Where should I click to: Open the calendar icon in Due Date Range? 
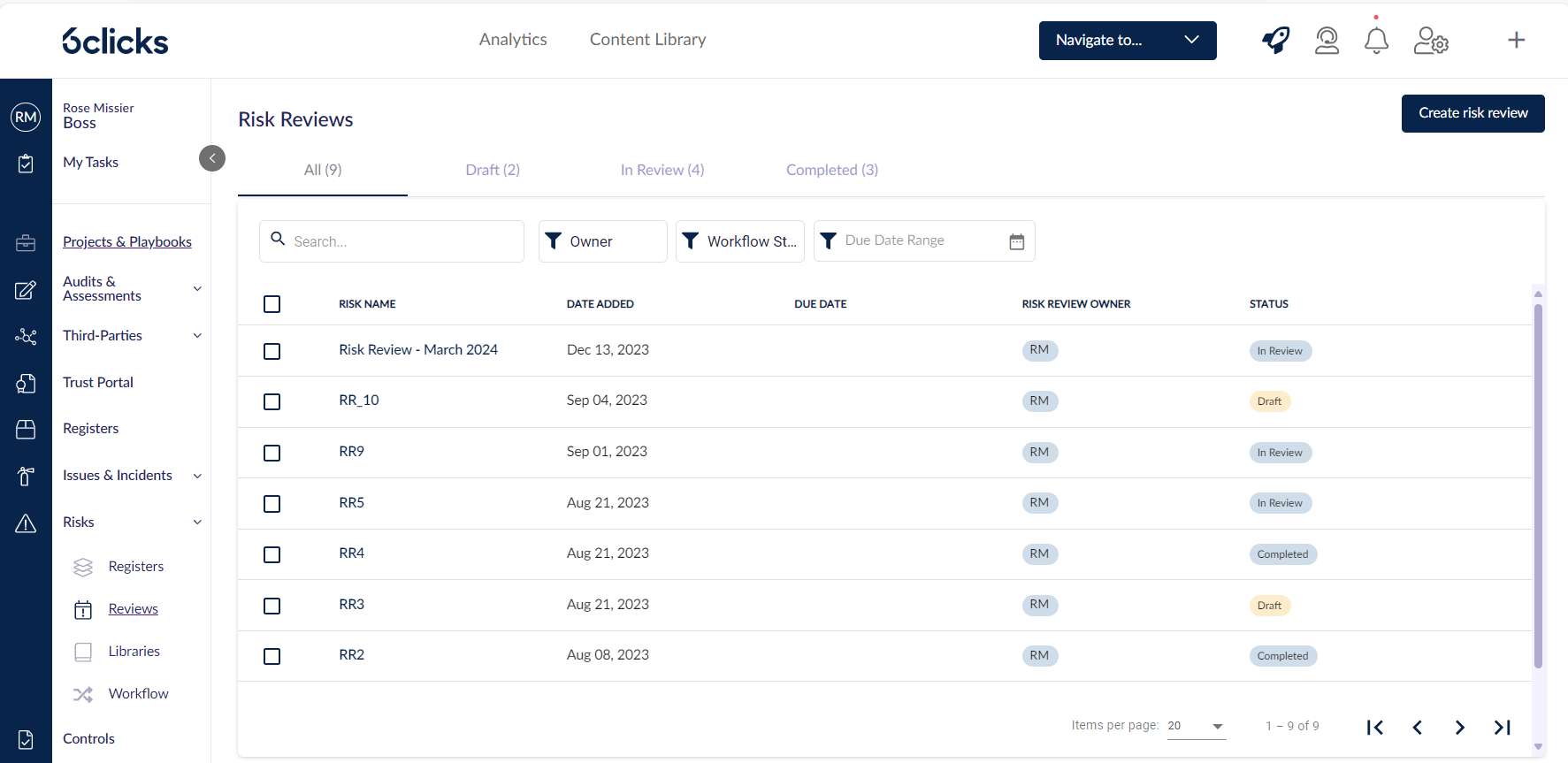coord(1016,241)
